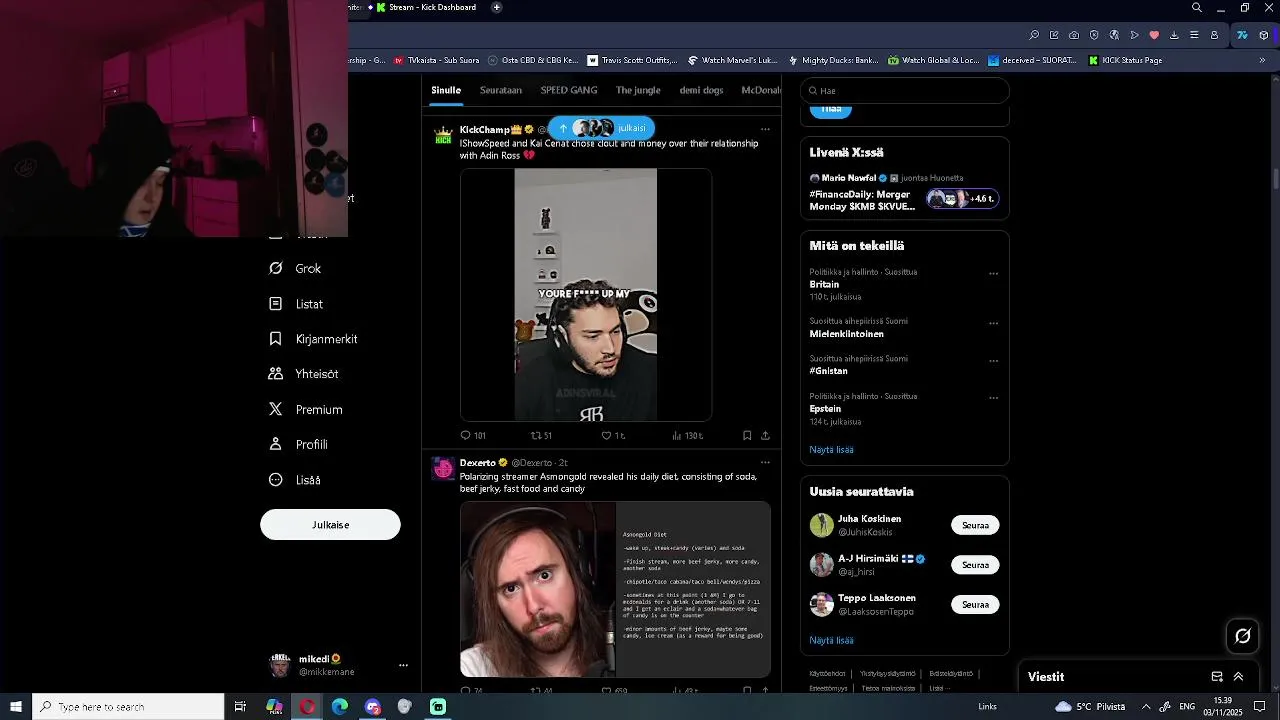Open Opera GX from the taskbar
Screen dimensions: 1280x720
[x=307, y=707]
